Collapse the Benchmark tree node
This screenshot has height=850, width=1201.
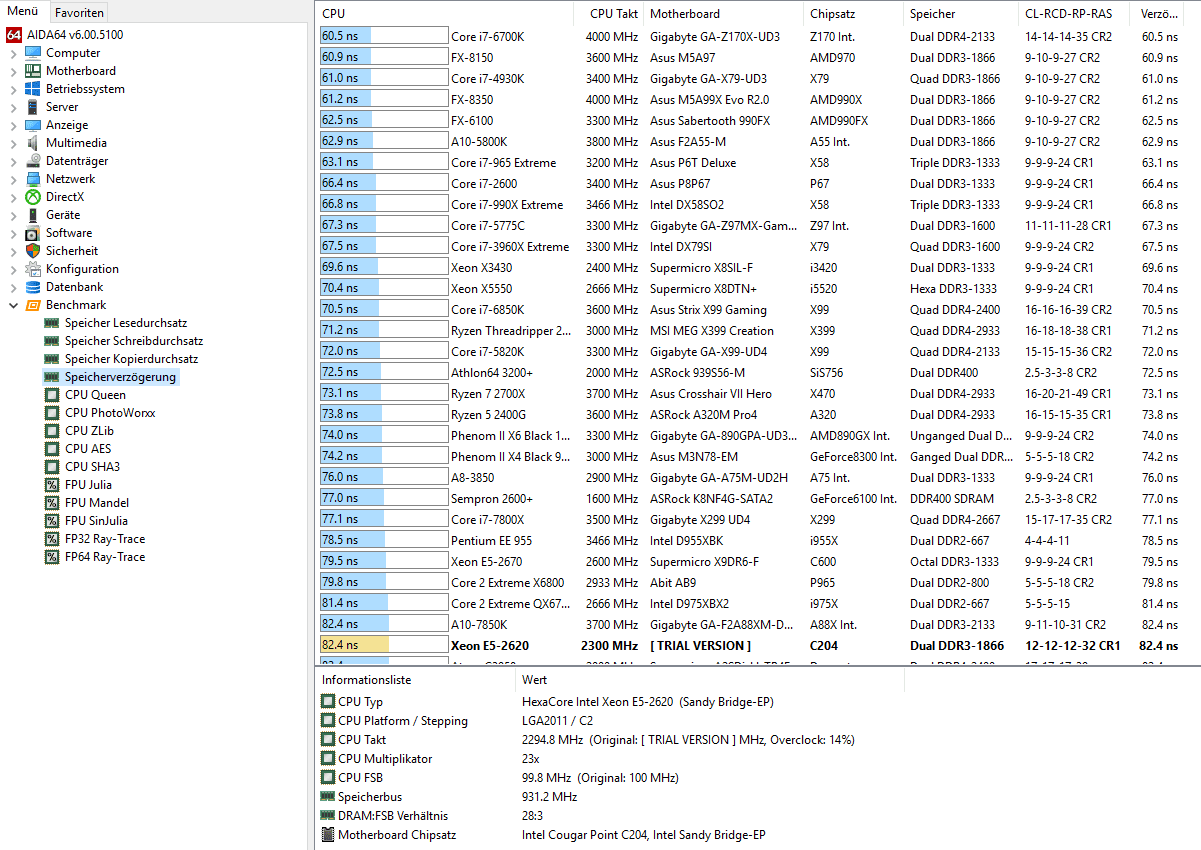click(13, 305)
